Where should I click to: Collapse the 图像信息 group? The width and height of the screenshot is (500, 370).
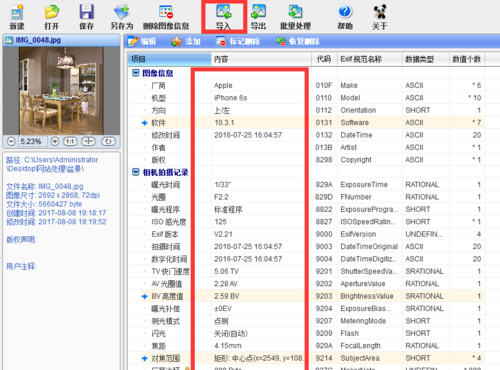tap(135, 73)
